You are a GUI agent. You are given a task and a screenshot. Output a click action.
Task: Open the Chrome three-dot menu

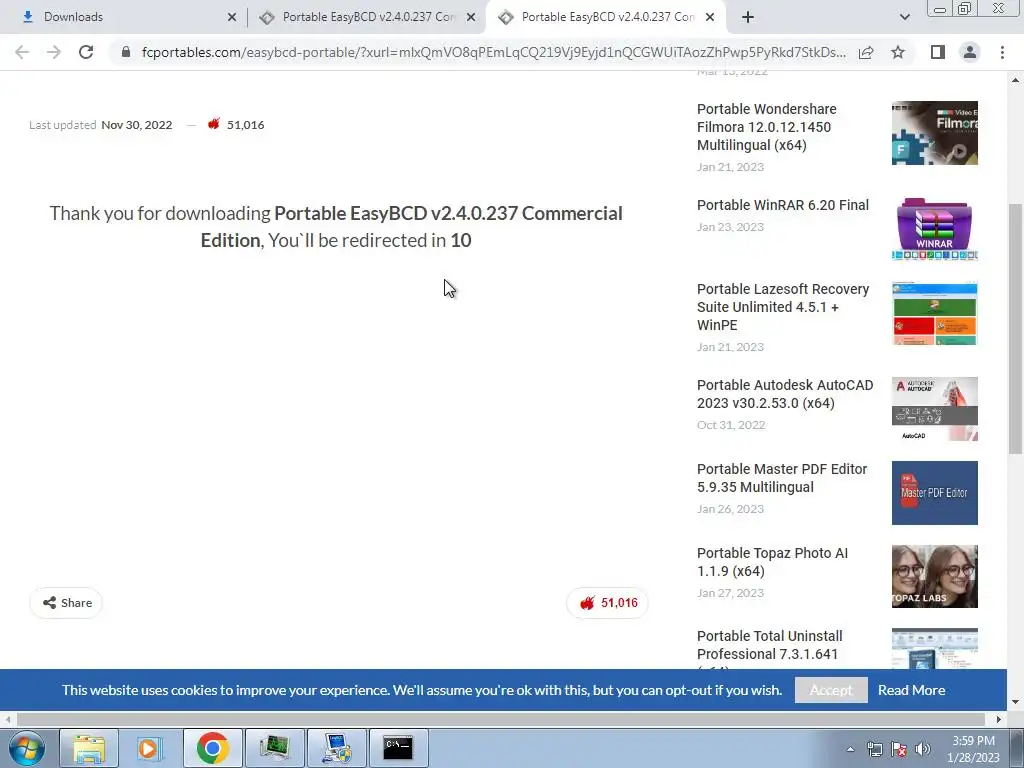[1002, 52]
